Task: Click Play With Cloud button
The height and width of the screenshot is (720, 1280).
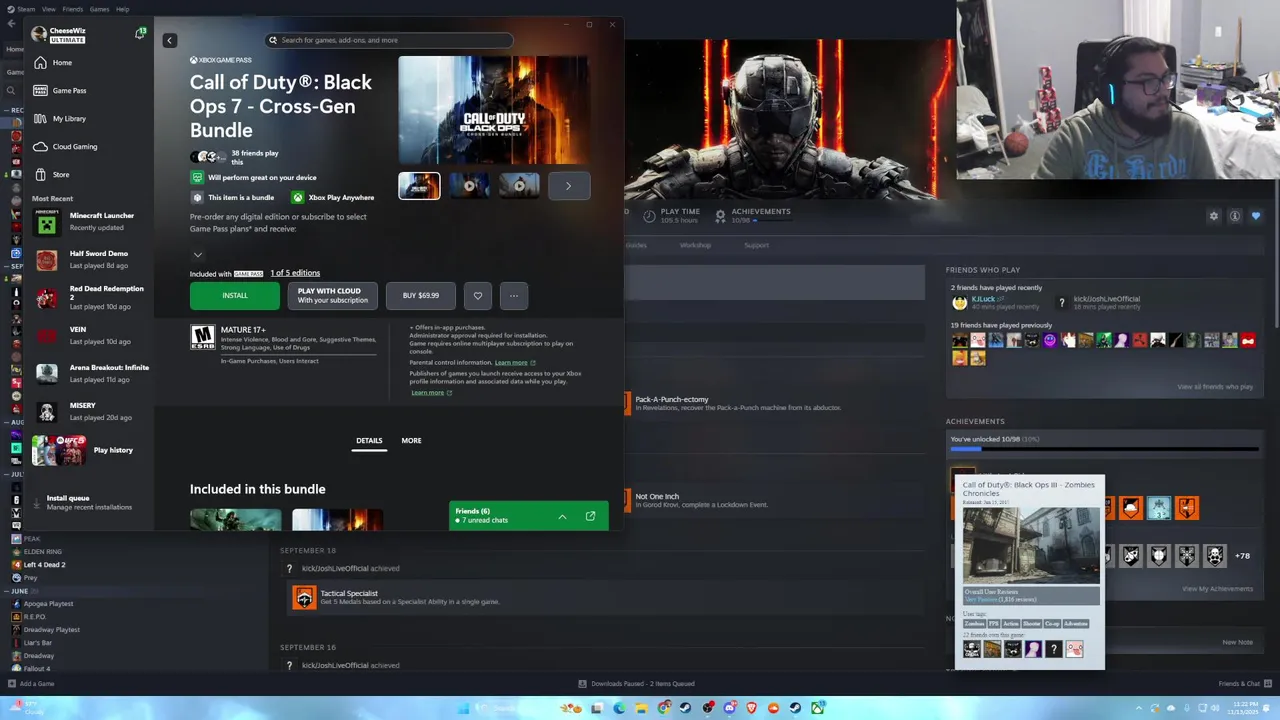Action: [333, 295]
